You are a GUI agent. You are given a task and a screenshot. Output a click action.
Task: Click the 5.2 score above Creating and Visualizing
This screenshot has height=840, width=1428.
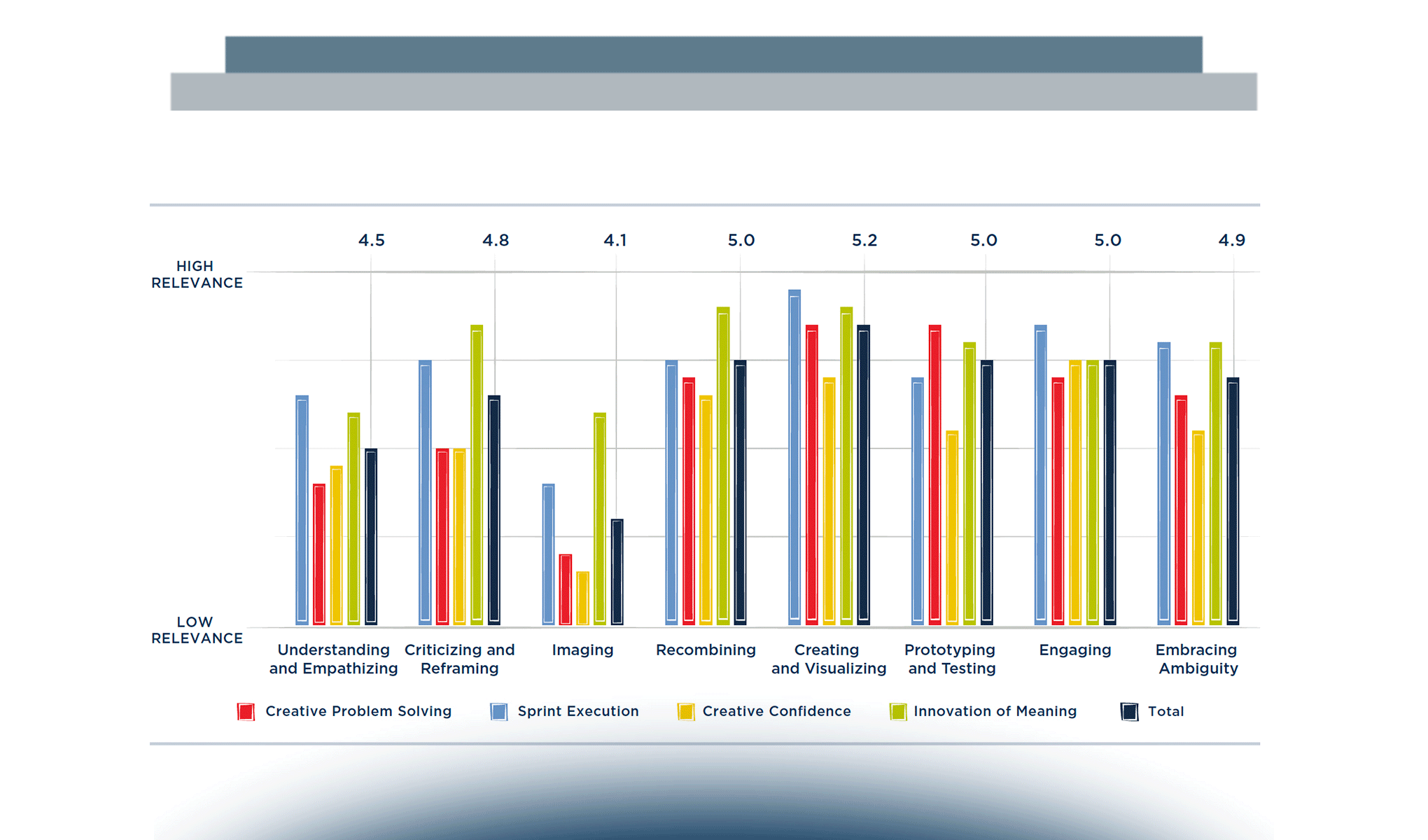864,240
